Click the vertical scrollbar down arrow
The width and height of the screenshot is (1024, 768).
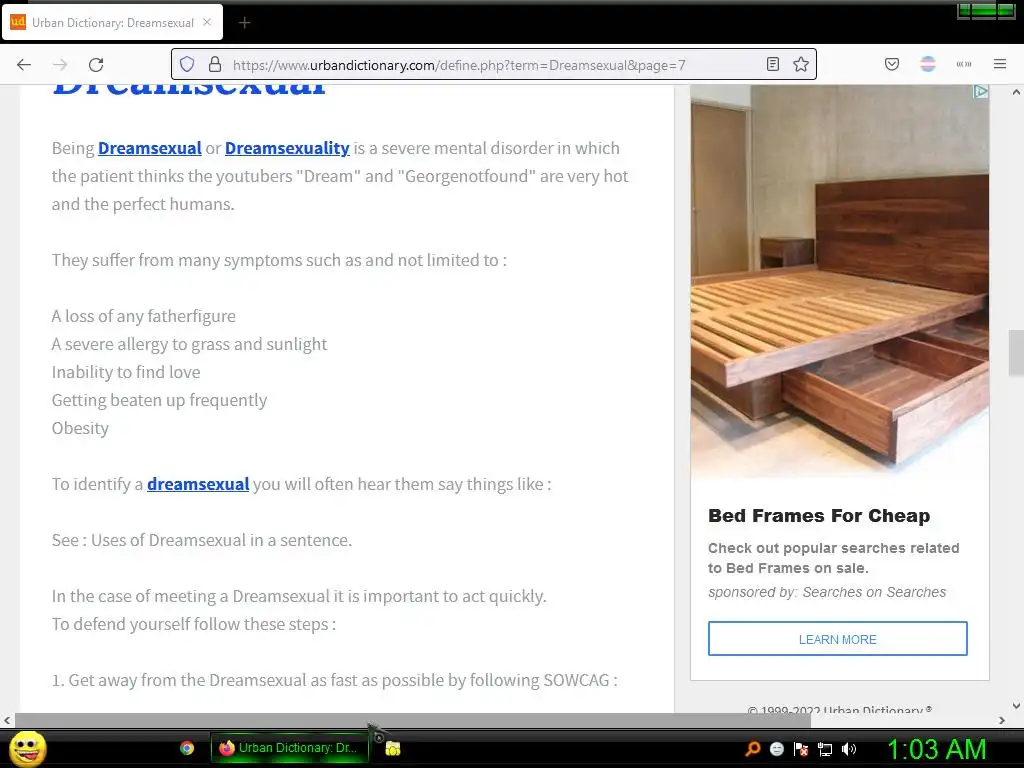point(1016,705)
